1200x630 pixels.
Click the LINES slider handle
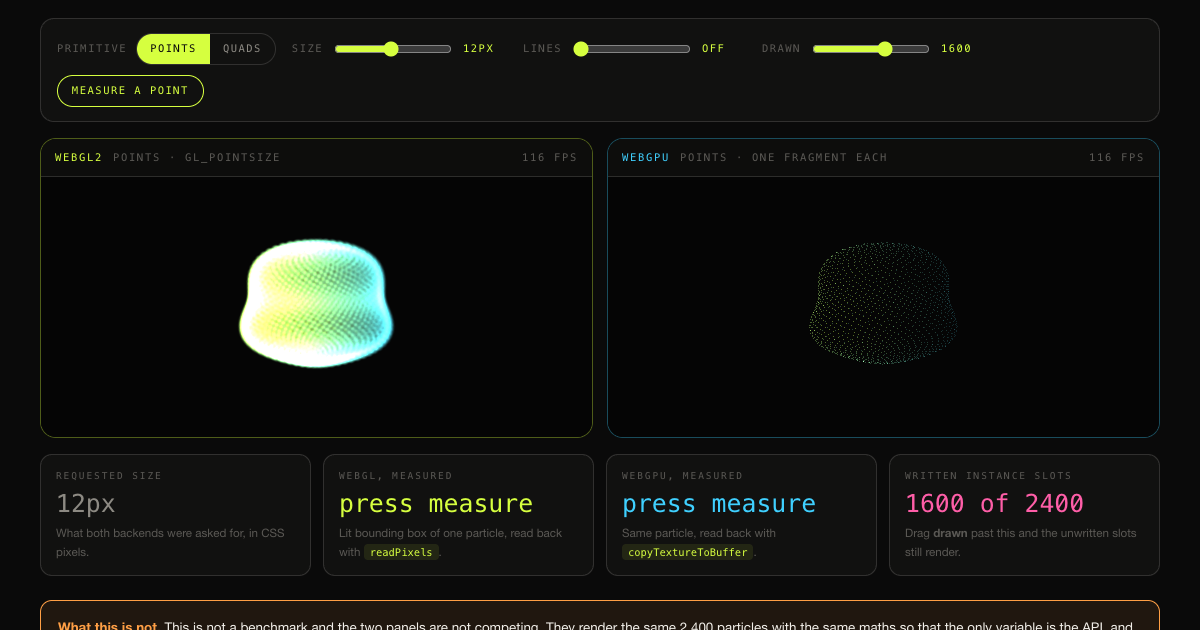[581, 49]
